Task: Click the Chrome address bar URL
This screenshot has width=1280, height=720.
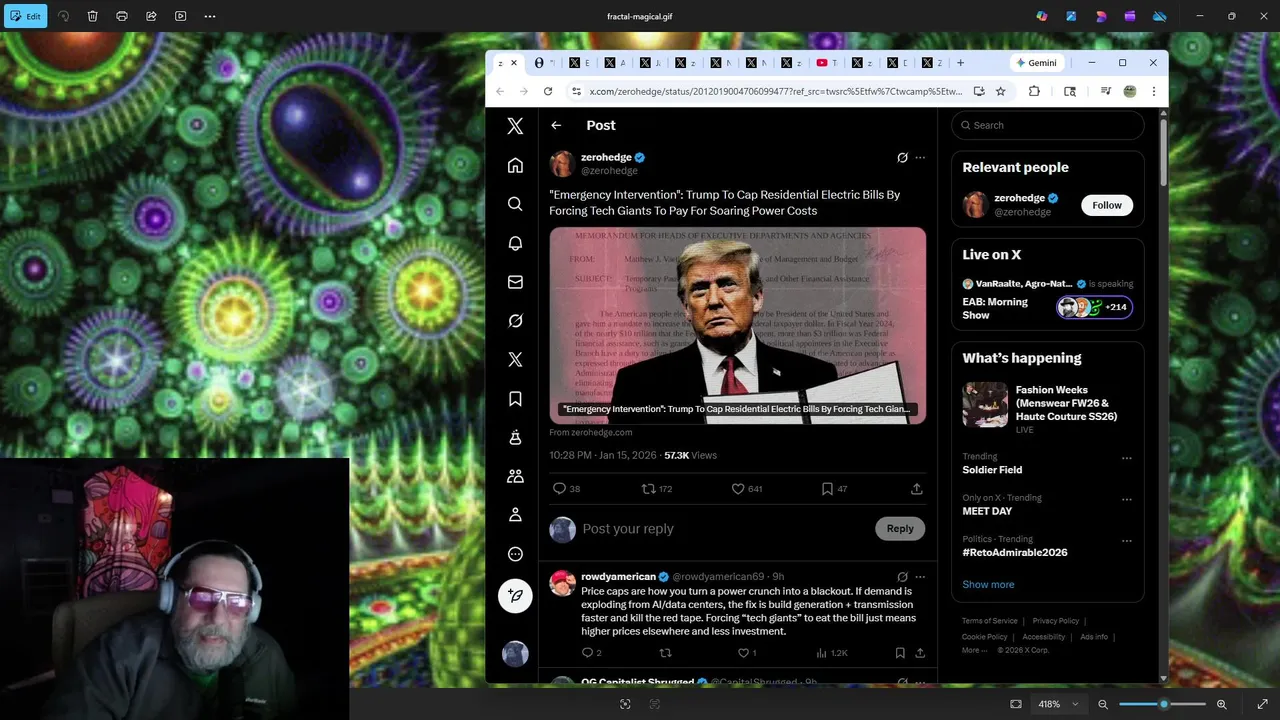Action: (775, 91)
